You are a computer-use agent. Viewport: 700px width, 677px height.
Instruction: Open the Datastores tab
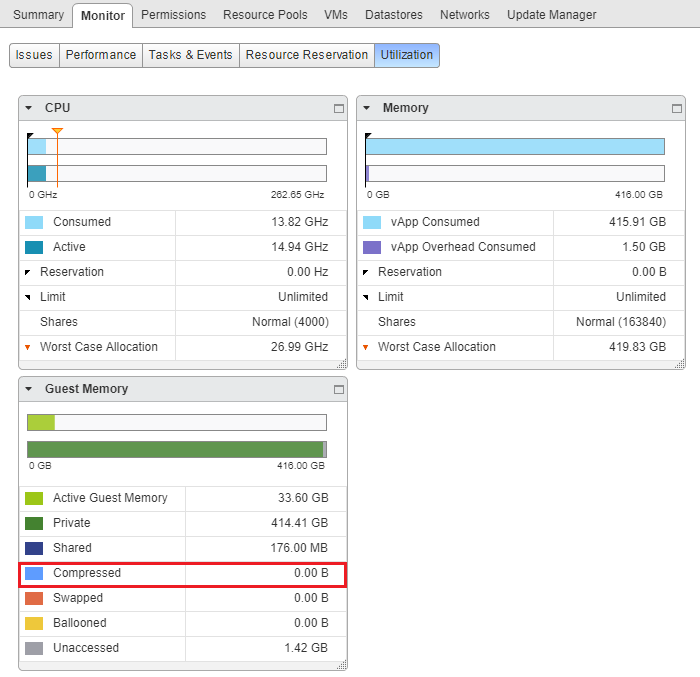[393, 15]
